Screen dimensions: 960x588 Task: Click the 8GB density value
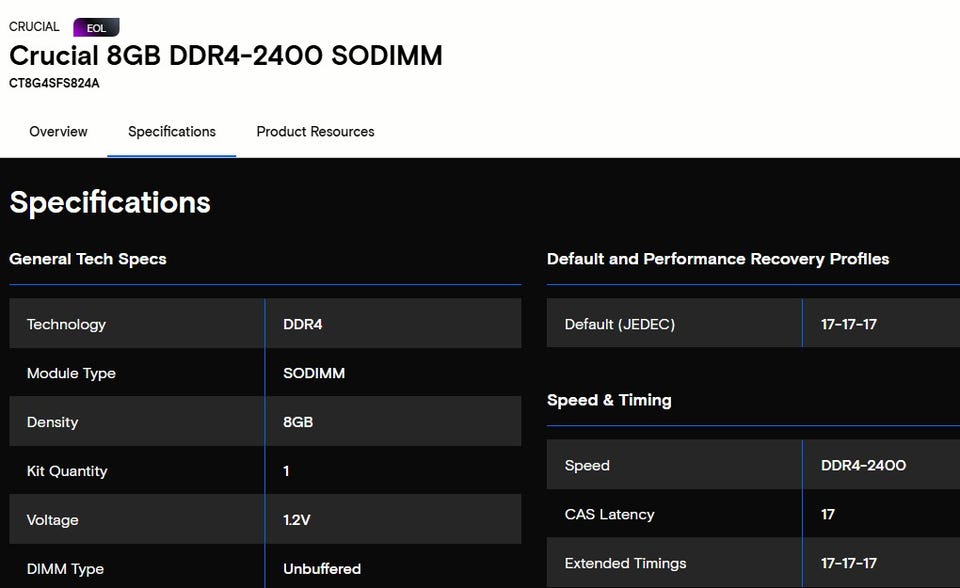click(x=298, y=422)
